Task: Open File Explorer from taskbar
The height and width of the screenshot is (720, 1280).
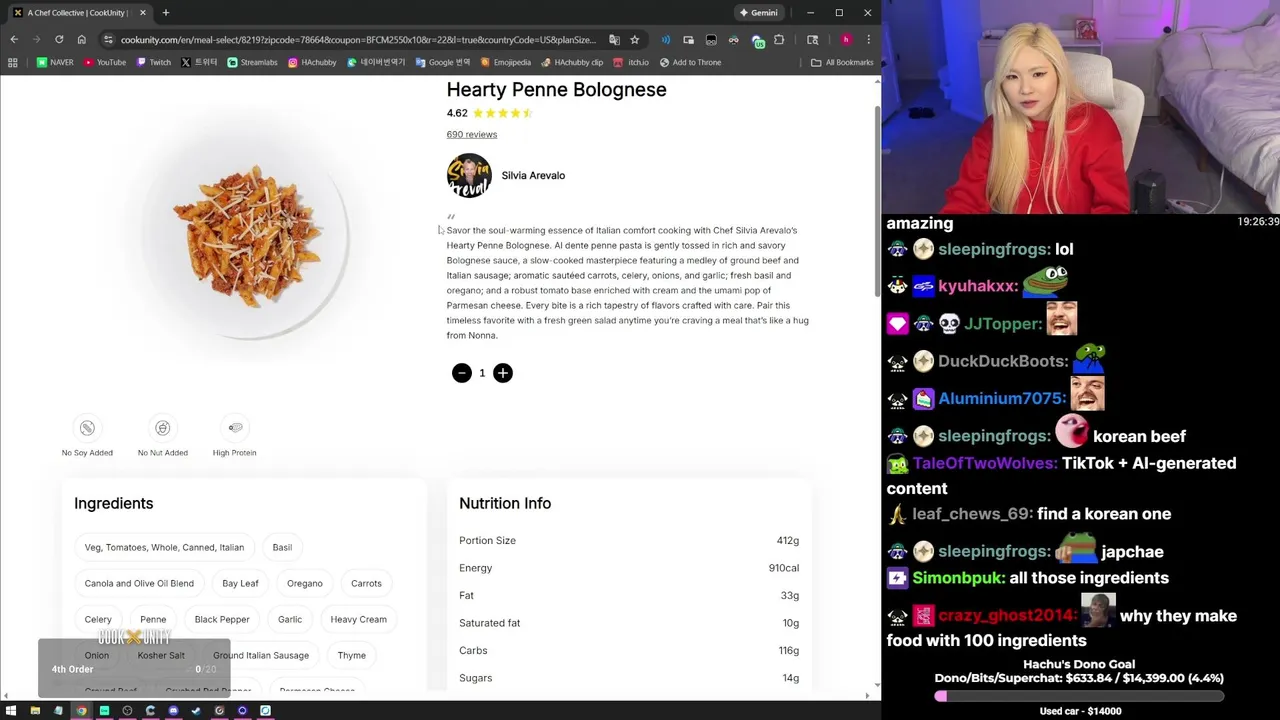Action: [x=35, y=711]
